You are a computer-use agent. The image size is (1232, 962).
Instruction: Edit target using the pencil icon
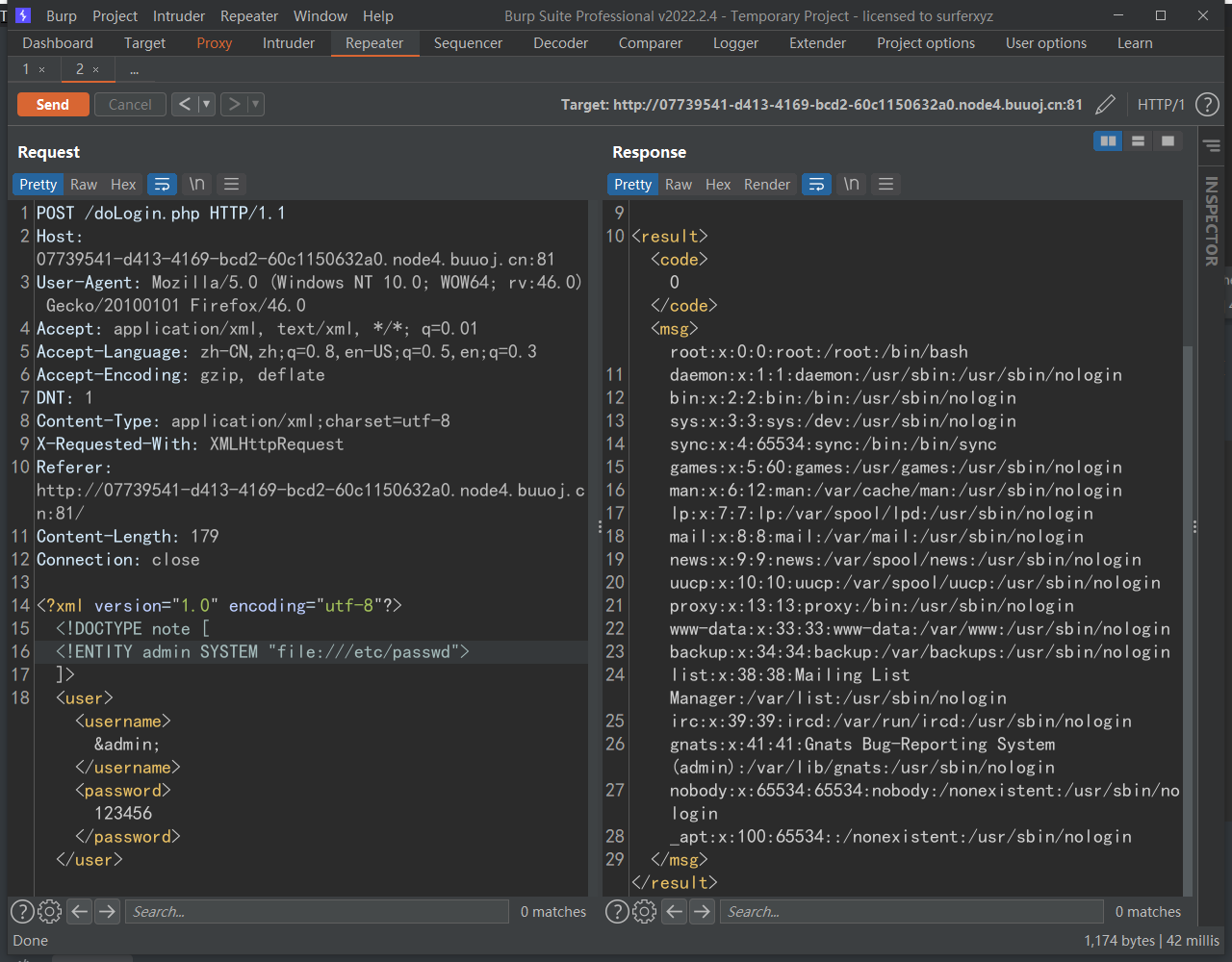pyautogui.click(x=1106, y=105)
